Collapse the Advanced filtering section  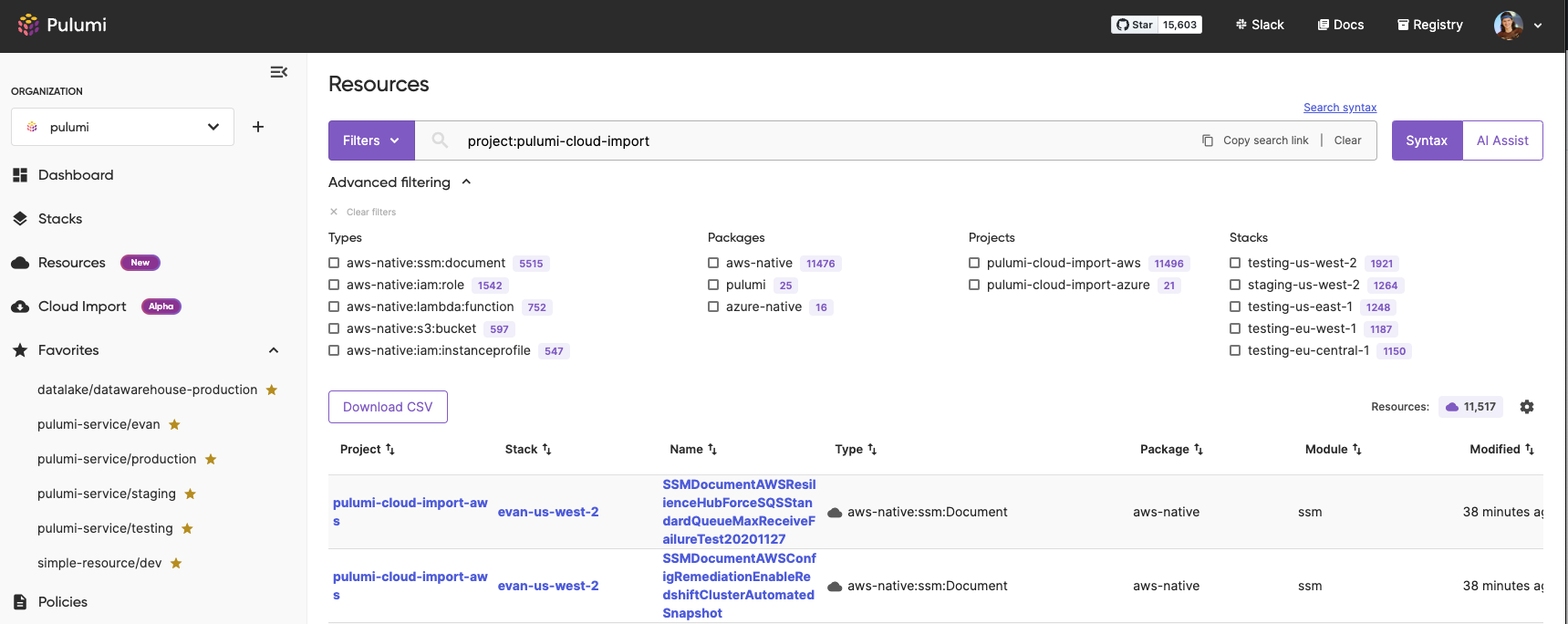pos(400,182)
